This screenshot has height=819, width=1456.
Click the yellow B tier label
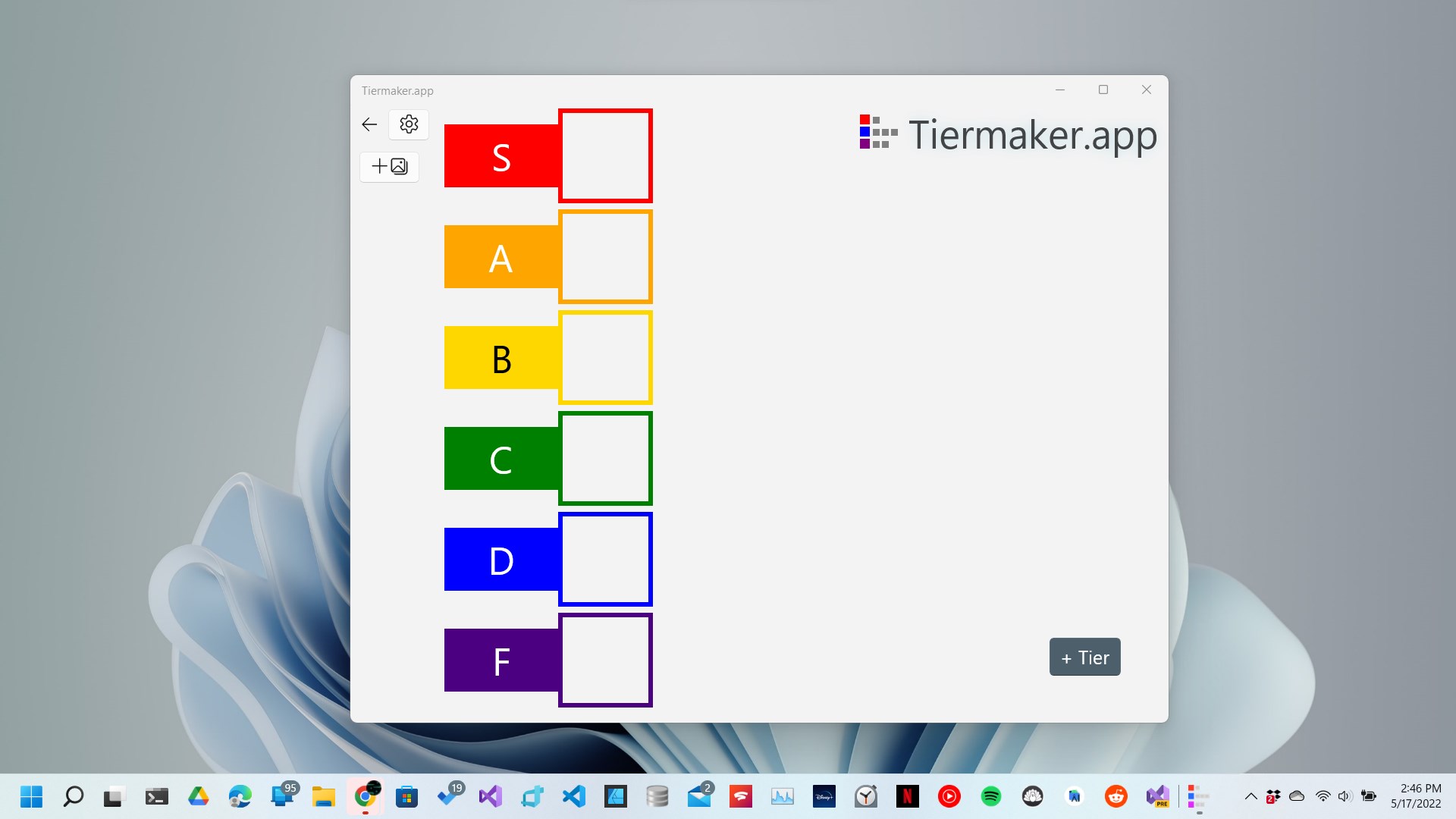[x=501, y=358]
